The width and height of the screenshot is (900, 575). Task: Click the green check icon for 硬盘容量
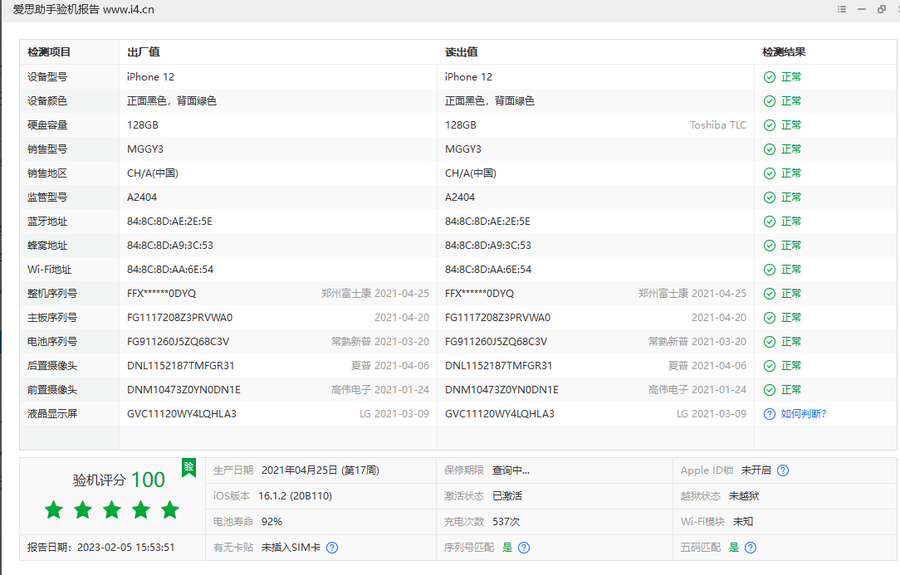pyautogui.click(x=769, y=125)
